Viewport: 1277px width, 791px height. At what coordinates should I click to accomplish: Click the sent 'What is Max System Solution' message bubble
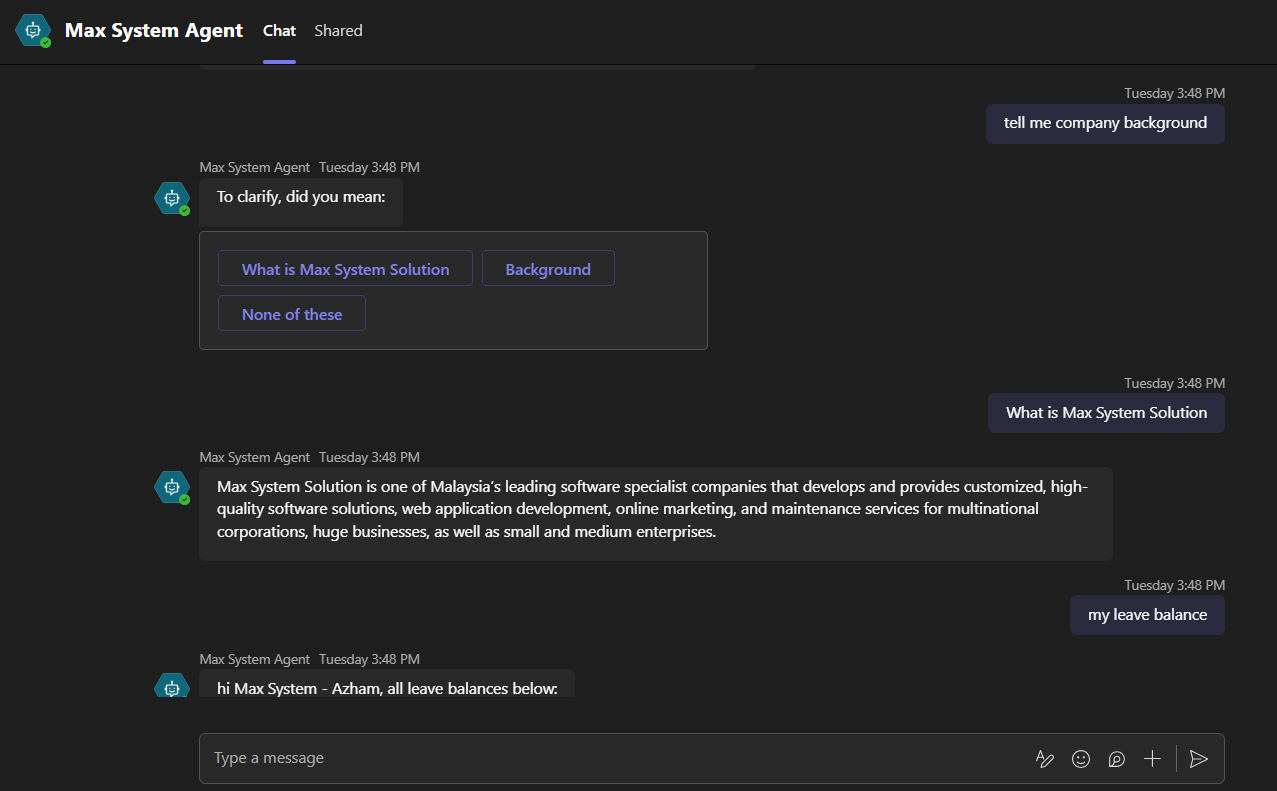click(1106, 413)
